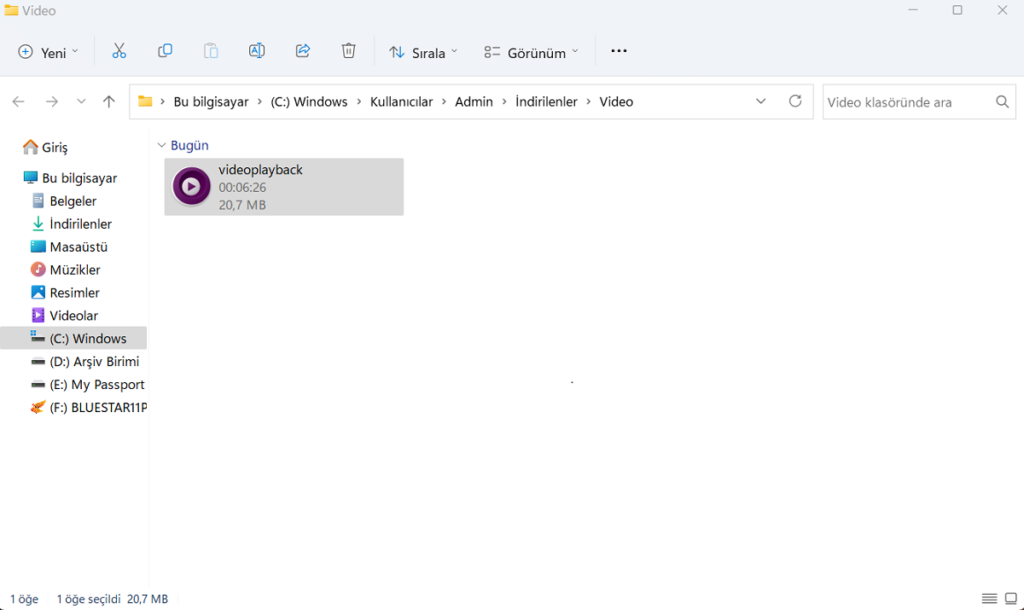Switch to details view in status bar
The height and width of the screenshot is (610, 1024).
pyautogui.click(x=989, y=598)
